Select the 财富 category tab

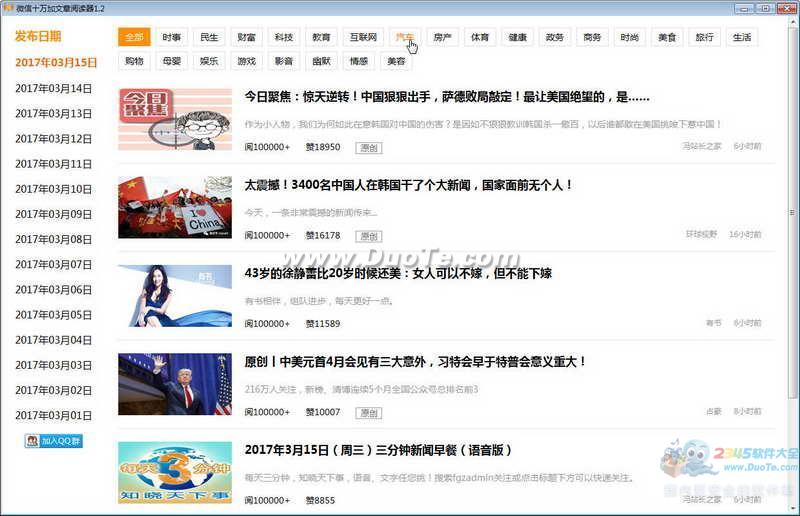(246, 37)
